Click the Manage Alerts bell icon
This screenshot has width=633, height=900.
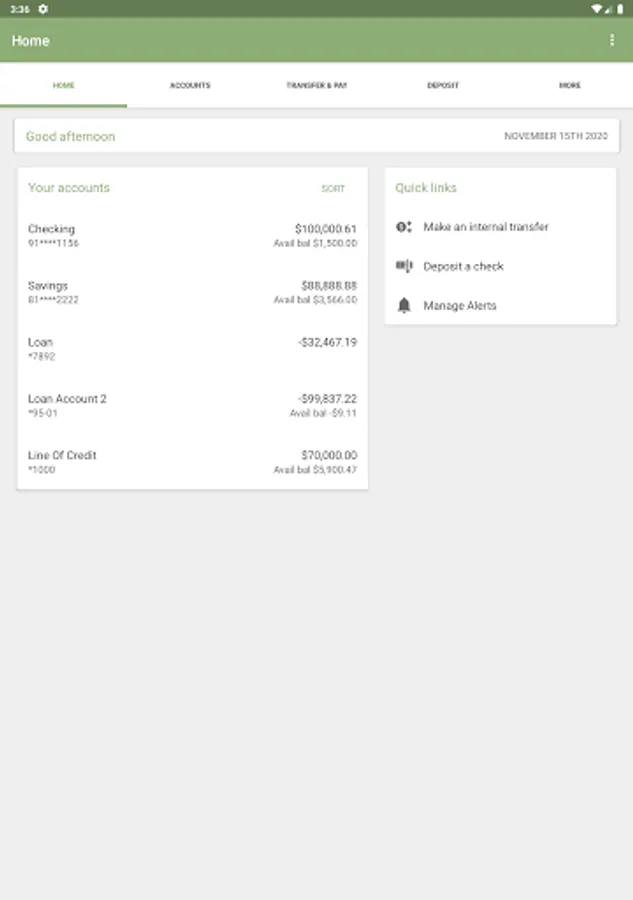pos(404,306)
